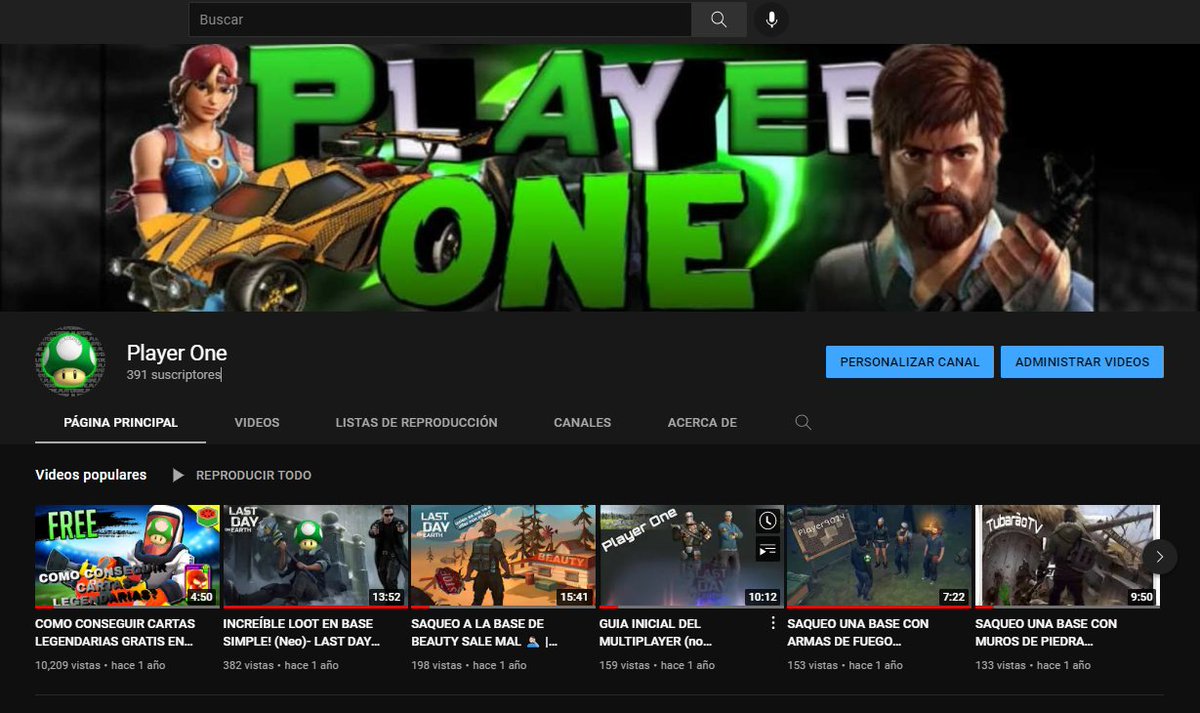The height and width of the screenshot is (713, 1200).
Task: Add GUIA INICIAL video to queue
Action: [767, 548]
